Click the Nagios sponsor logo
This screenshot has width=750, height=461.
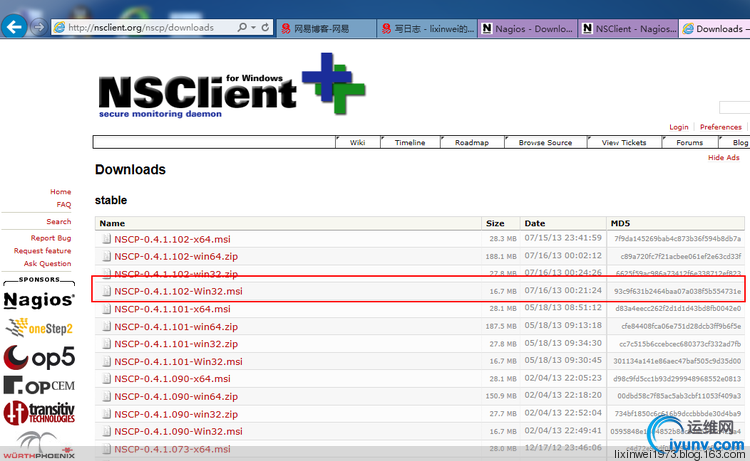(39, 300)
